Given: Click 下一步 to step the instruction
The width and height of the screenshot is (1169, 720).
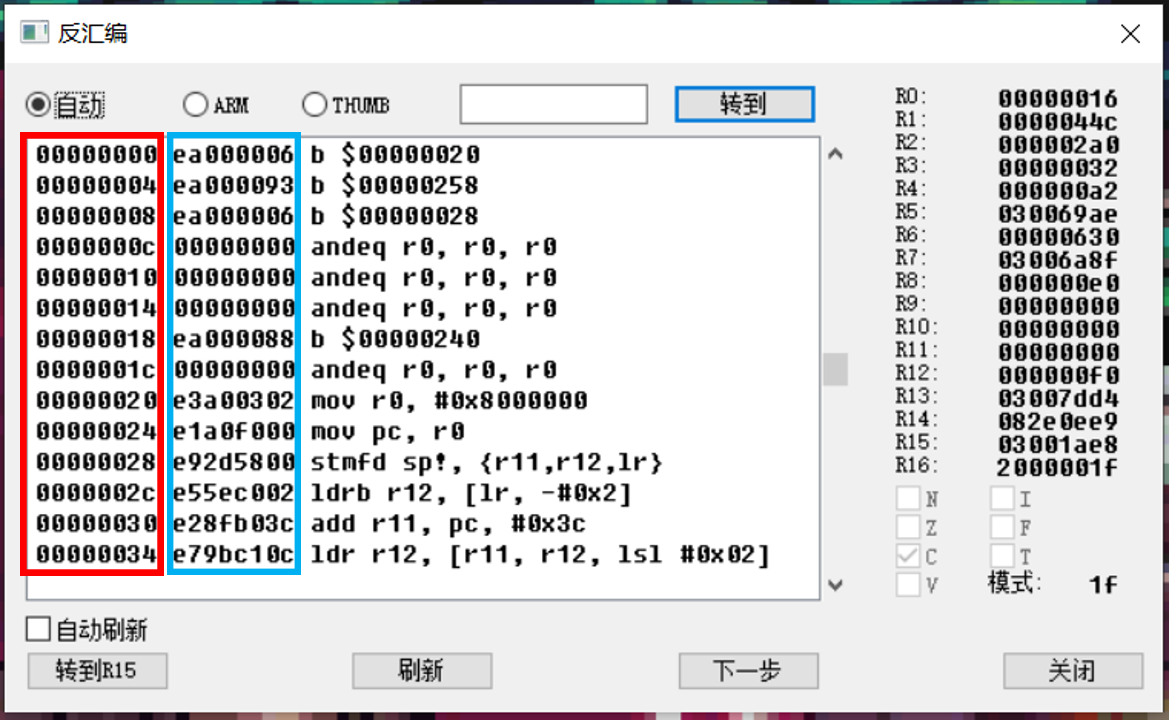Looking at the screenshot, I should (748, 671).
